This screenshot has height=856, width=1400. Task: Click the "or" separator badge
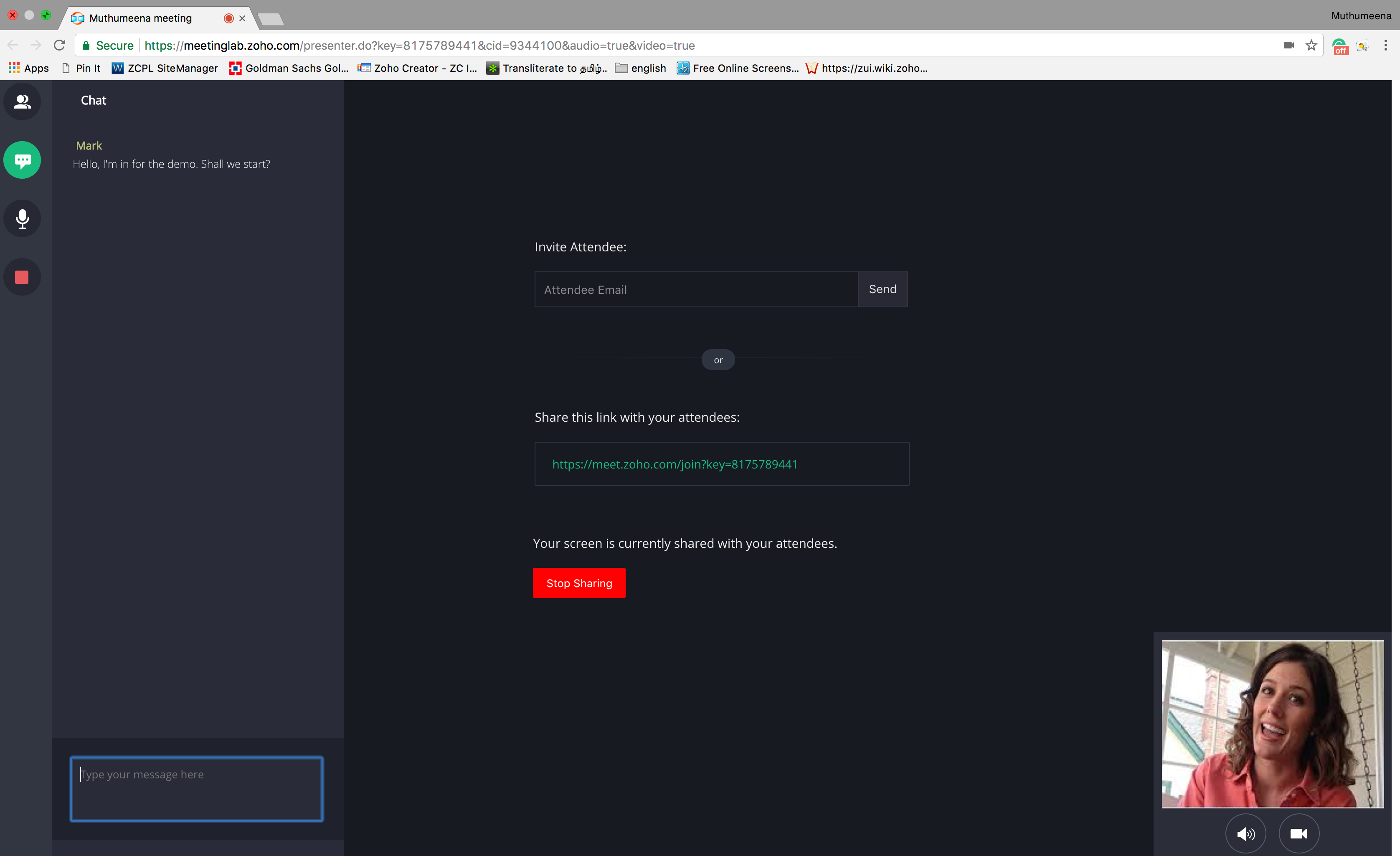[x=718, y=360]
